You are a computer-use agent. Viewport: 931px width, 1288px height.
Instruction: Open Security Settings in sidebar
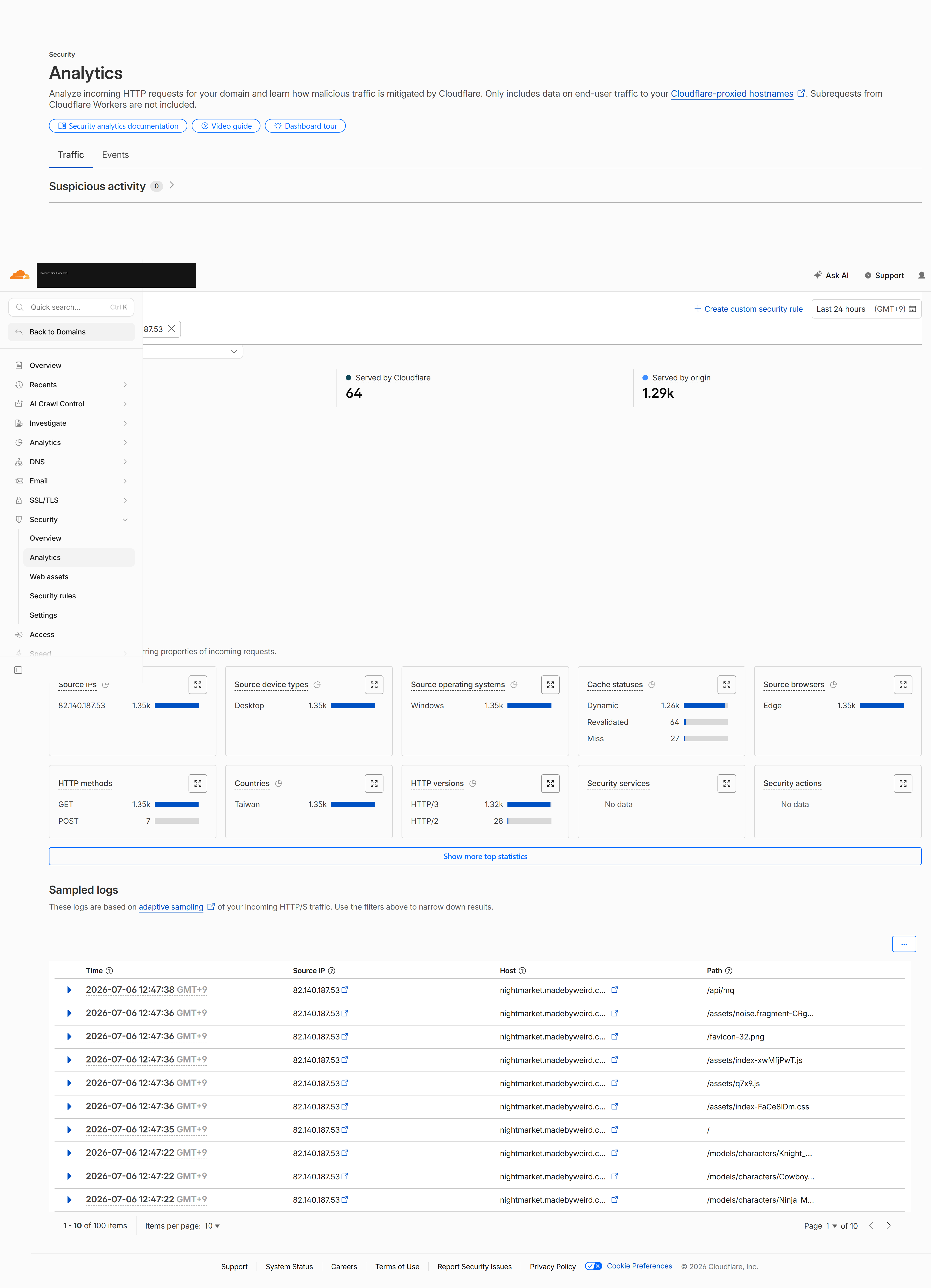(x=43, y=615)
